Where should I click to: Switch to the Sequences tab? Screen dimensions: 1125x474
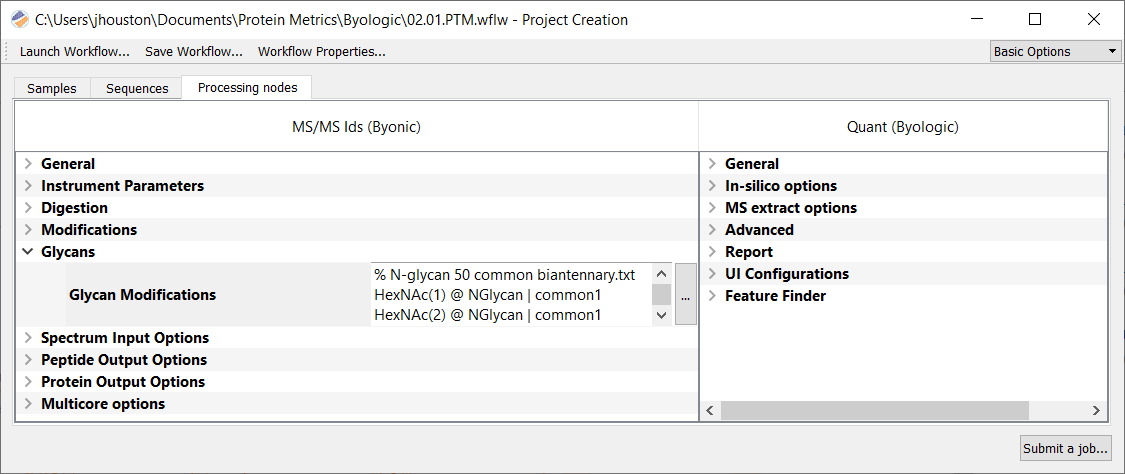click(x=137, y=88)
